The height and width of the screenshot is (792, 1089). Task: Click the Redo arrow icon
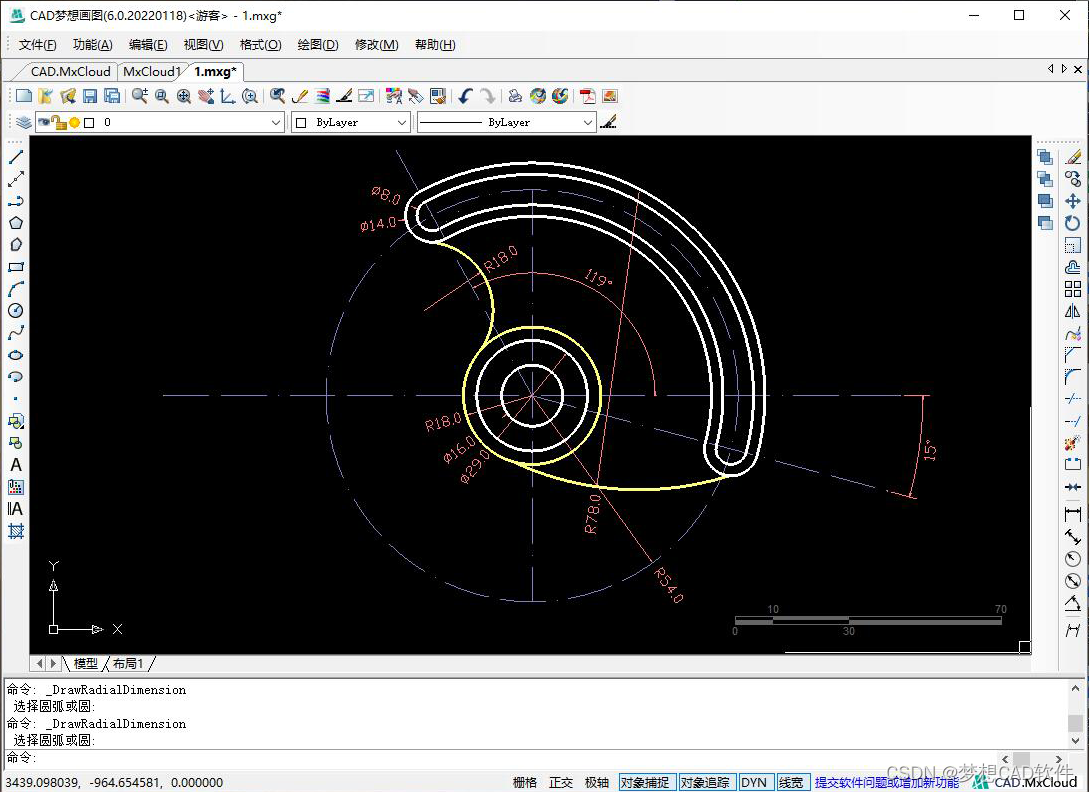pos(488,96)
